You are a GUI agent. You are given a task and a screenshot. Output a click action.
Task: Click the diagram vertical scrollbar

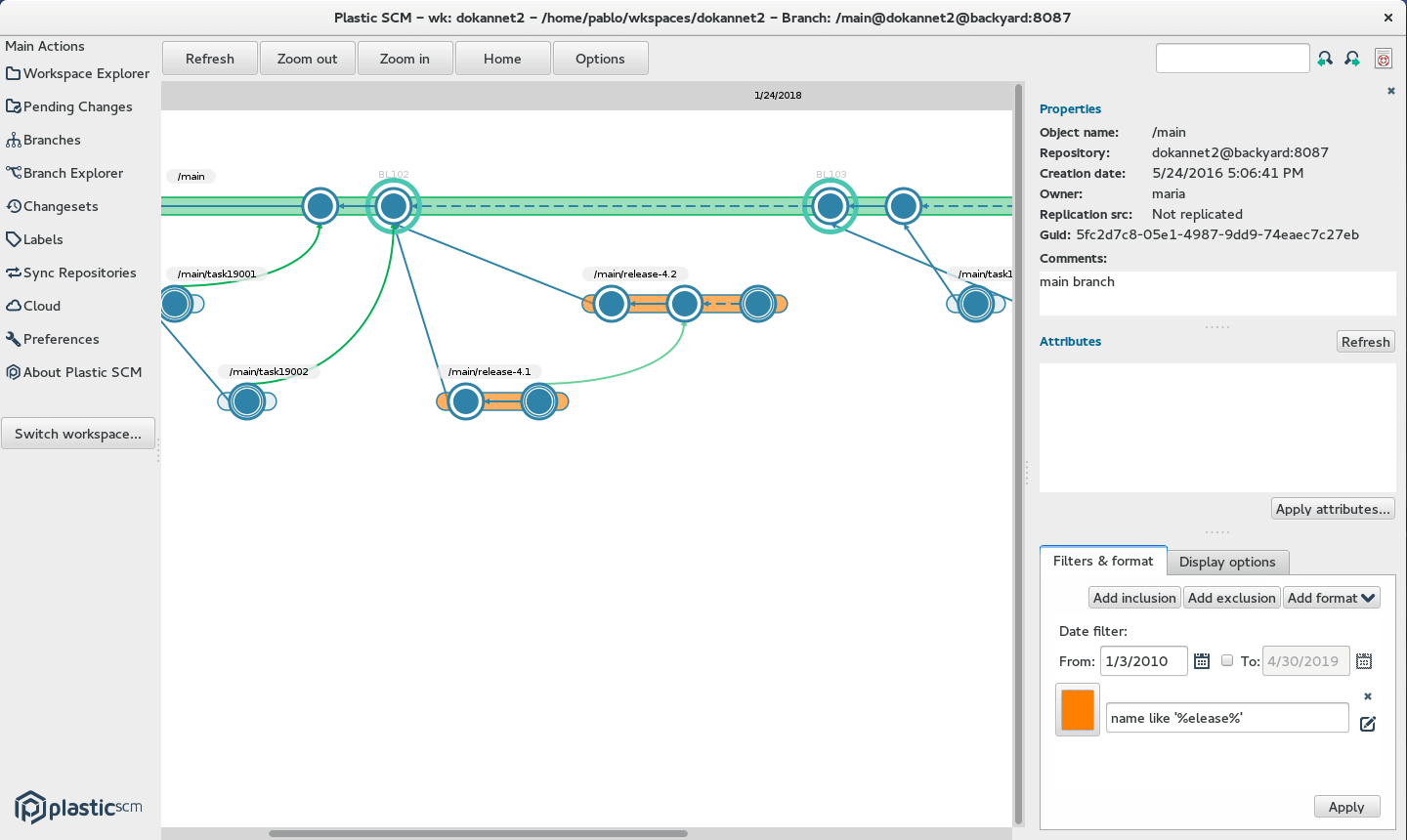tap(1018, 455)
